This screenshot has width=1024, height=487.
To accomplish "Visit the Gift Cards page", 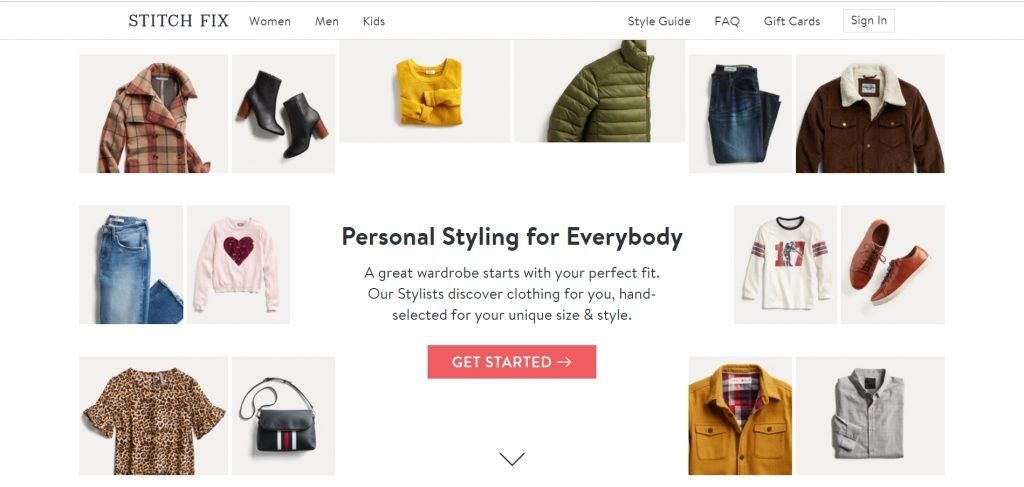I will coord(792,21).
